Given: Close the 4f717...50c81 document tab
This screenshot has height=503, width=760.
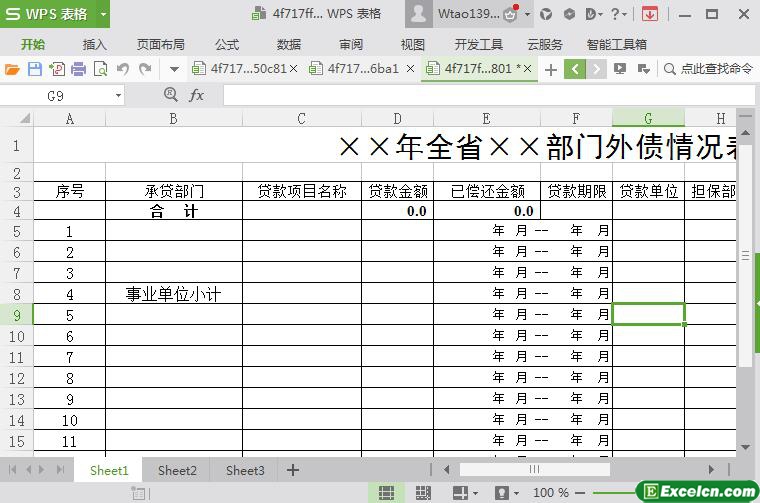Looking at the screenshot, I should point(293,69).
